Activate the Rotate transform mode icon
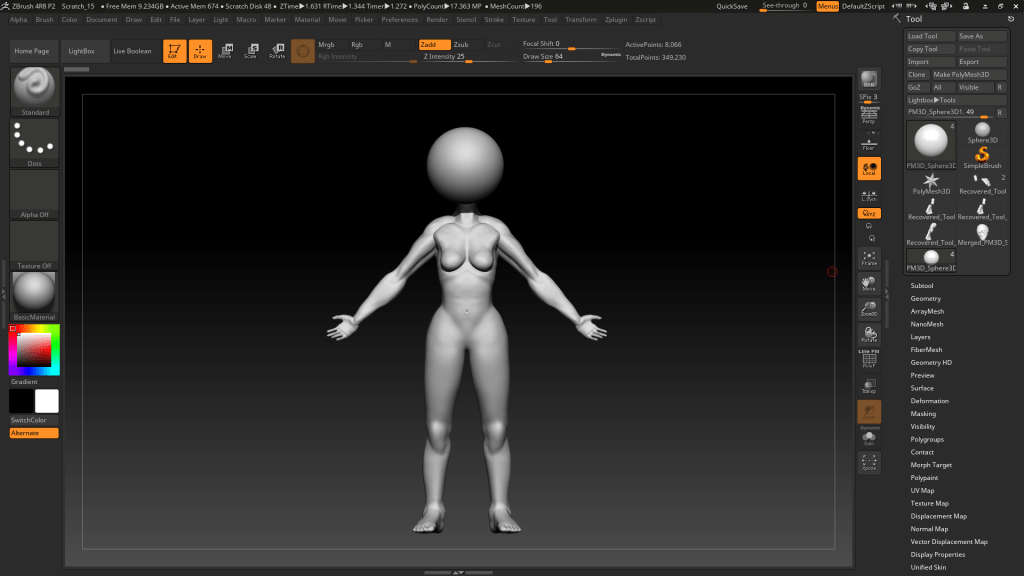The image size is (1024, 576). (x=276, y=51)
